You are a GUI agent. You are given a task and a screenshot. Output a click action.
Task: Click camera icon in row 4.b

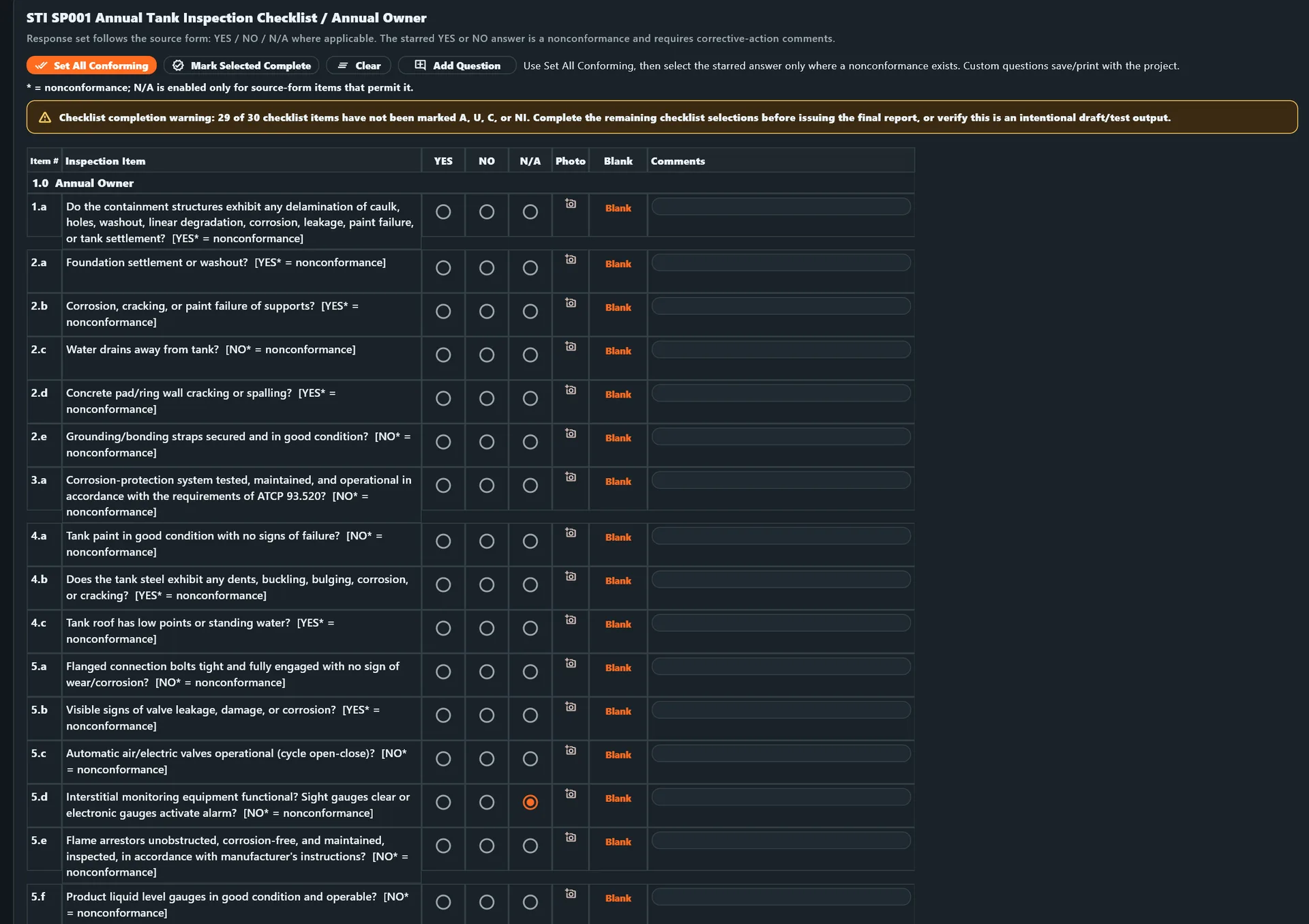tap(571, 576)
